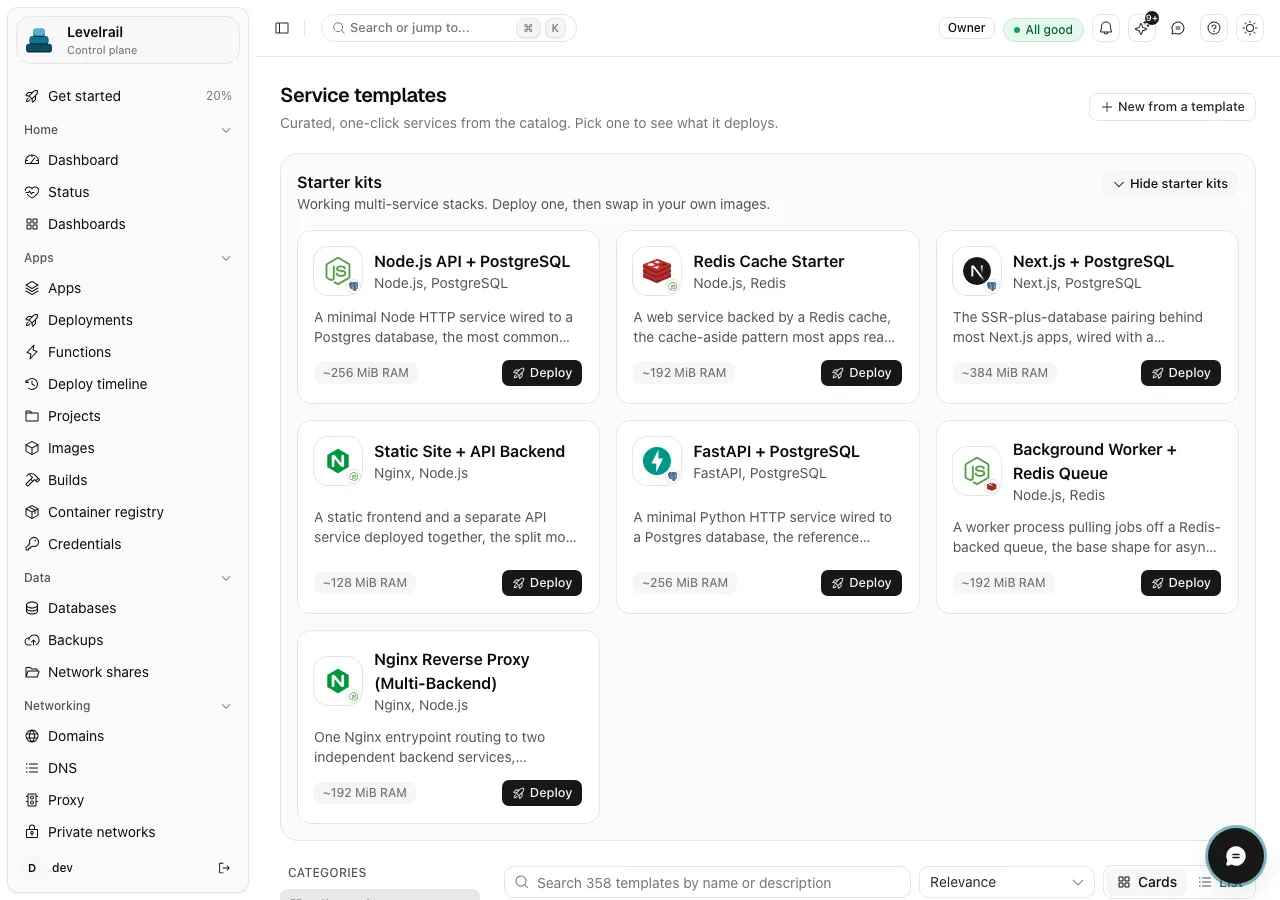The height and width of the screenshot is (900, 1280).
Task: Deploy Next.js + PostgreSQL
Action: (1181, 373)
